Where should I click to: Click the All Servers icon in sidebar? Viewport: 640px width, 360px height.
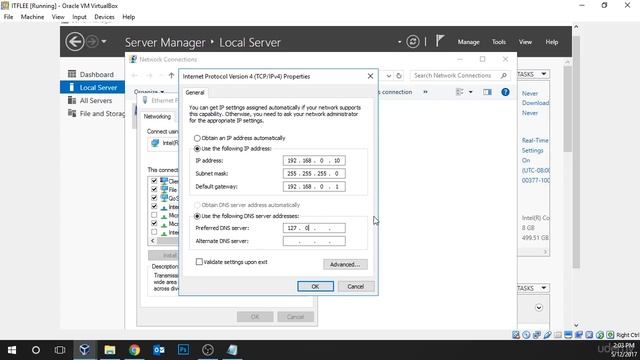pyautogui.click(x=72, y=100)
